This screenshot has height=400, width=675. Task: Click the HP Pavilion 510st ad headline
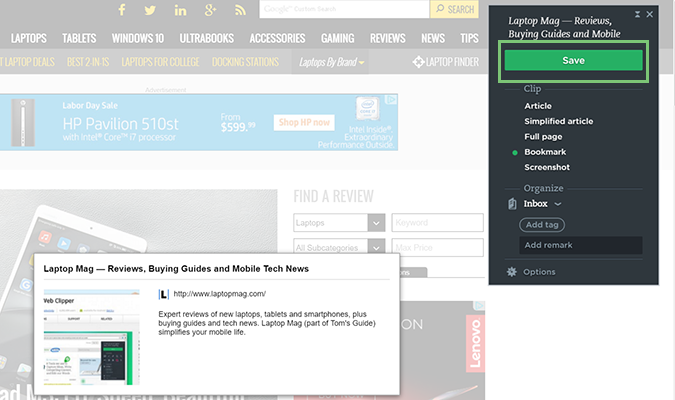[121, 124]
